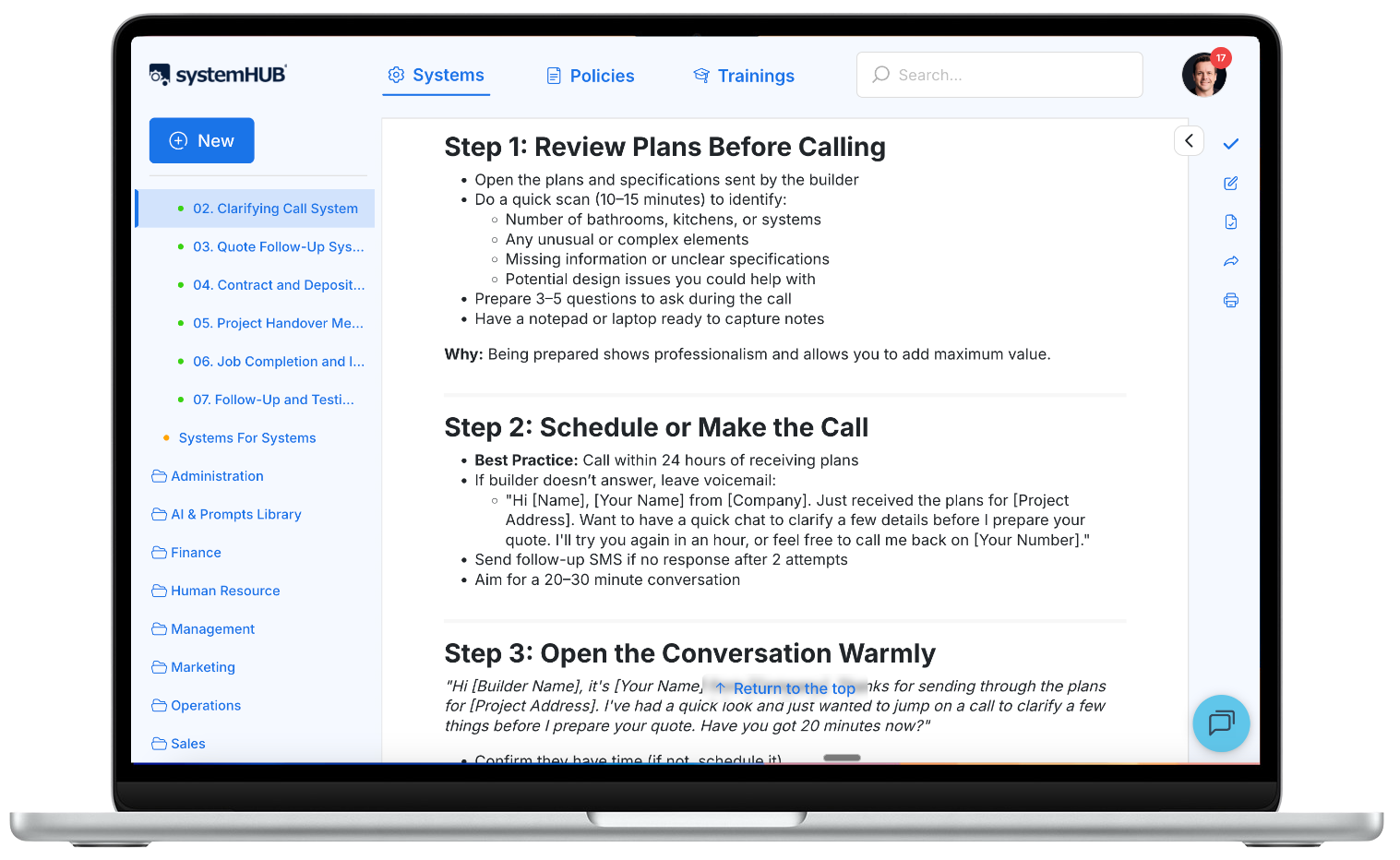1400x860 pixels.
Task: View the 17 notifications badge
Action: point(1221,58)
